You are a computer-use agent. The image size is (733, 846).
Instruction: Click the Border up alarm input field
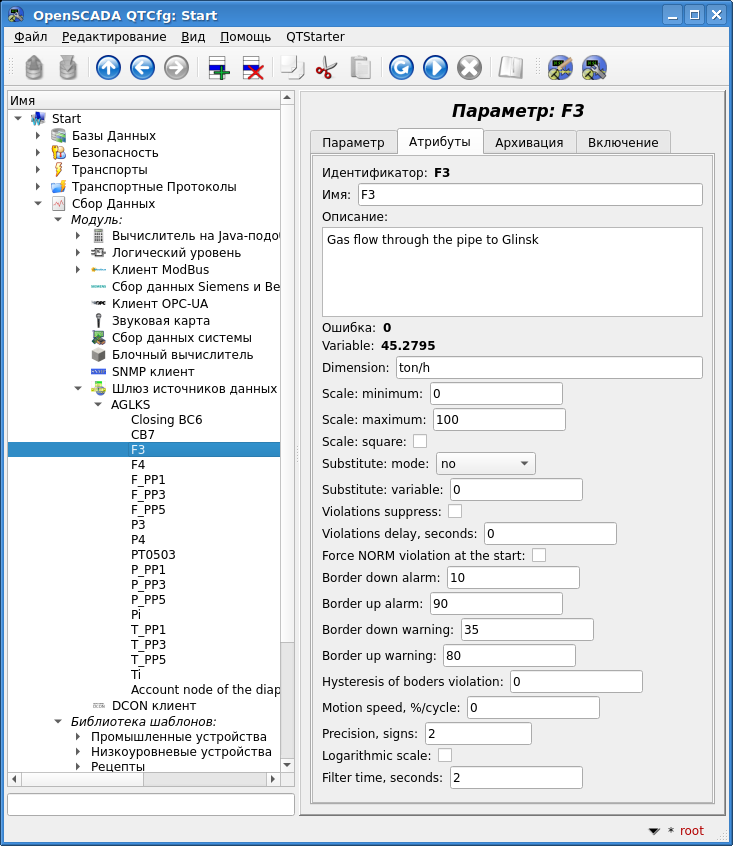[x=496, y=604]
